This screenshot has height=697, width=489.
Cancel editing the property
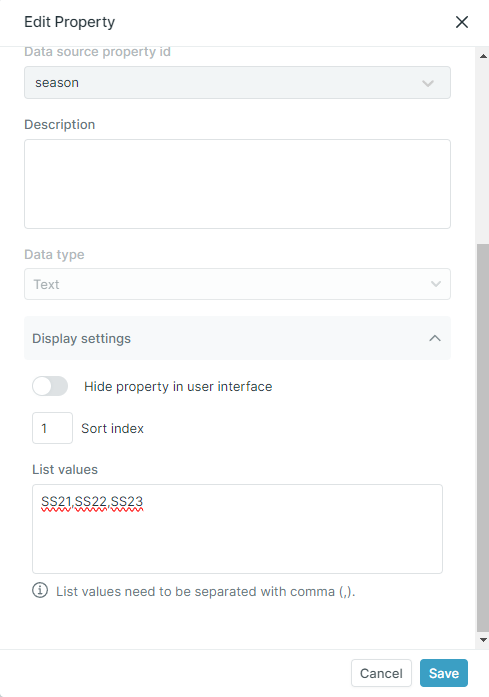click(381, 673)
